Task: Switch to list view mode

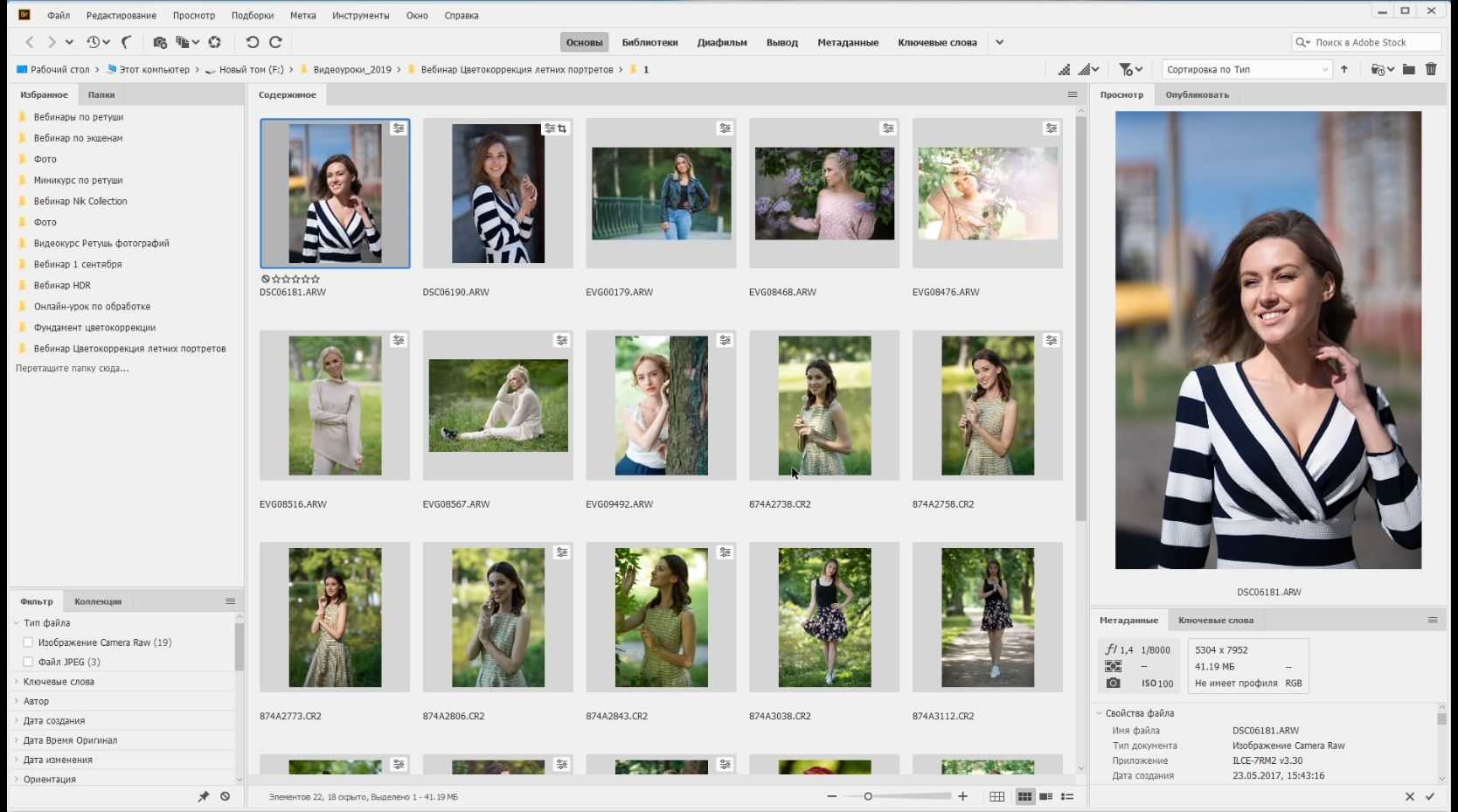Action: pos(1067,796)
